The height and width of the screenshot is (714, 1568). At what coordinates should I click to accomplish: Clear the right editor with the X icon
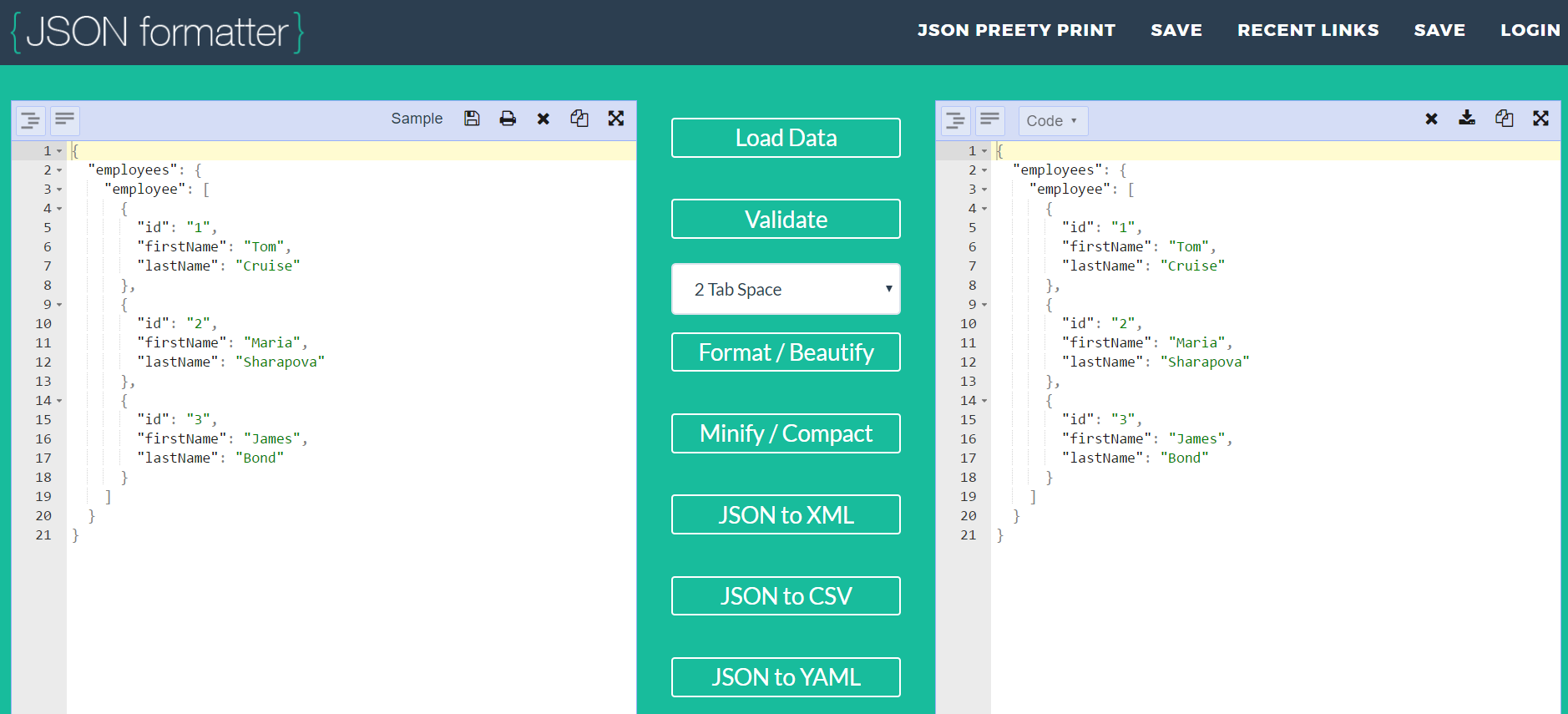click(x=1431, y=119)
